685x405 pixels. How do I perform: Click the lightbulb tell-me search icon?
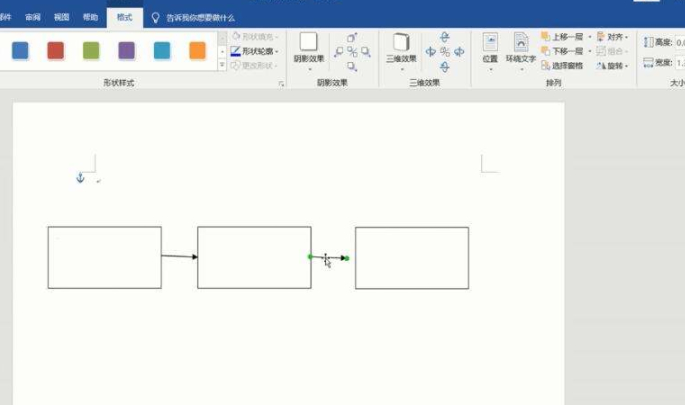[x=155, y=18]
